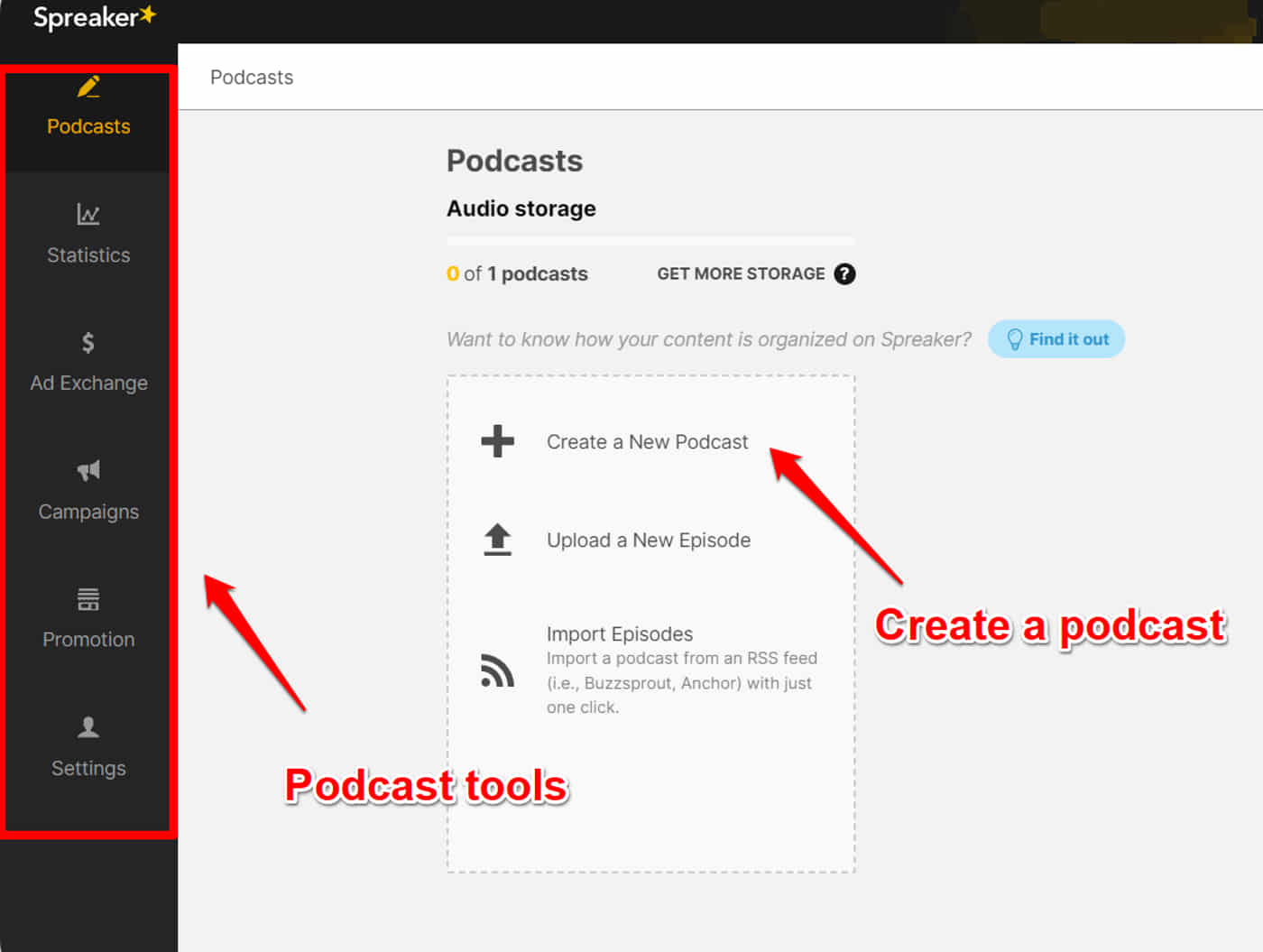Open Create a New Podcast
This screenshot has height=952, width=1263.
coord(648,441)
